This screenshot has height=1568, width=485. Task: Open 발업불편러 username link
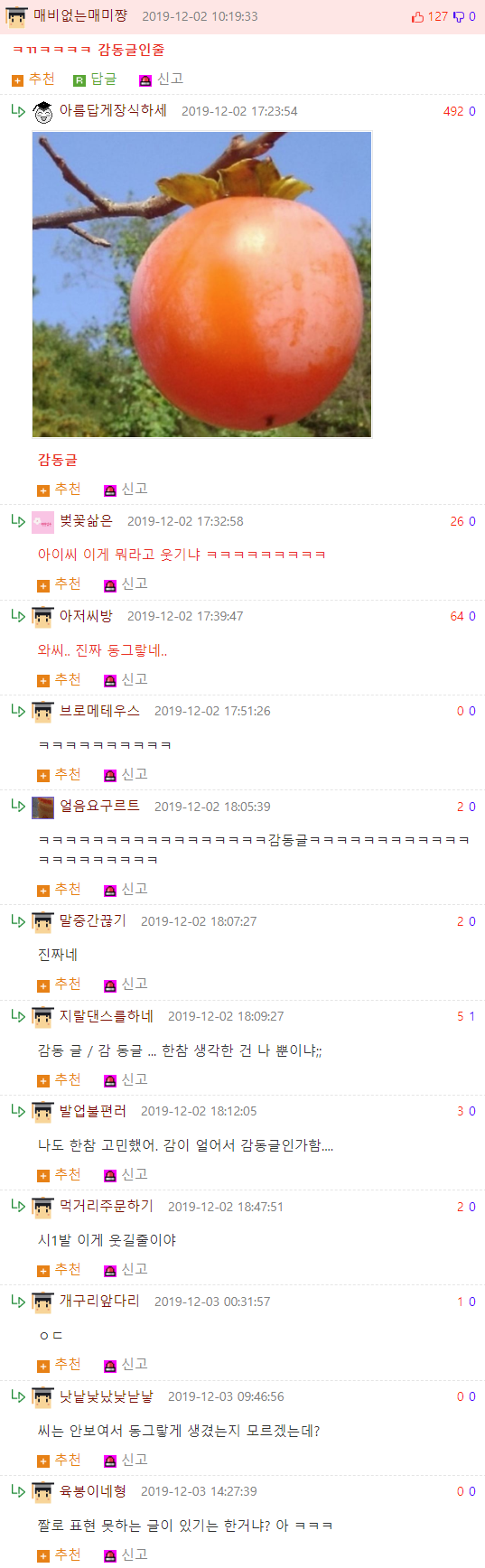click(93, 1111)
